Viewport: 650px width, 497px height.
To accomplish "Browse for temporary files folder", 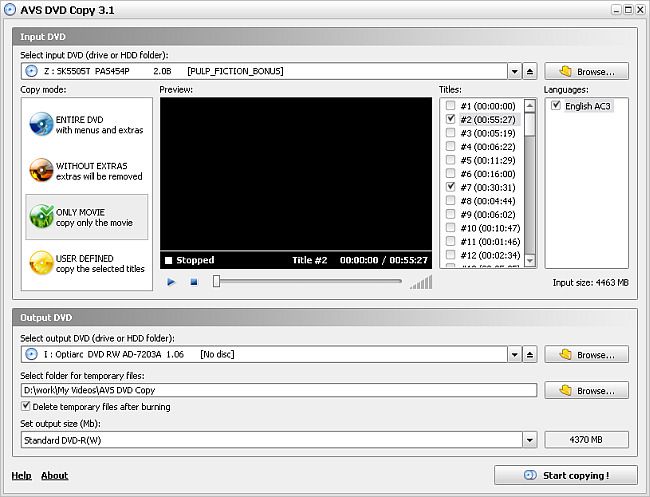I will coord(586,390).
